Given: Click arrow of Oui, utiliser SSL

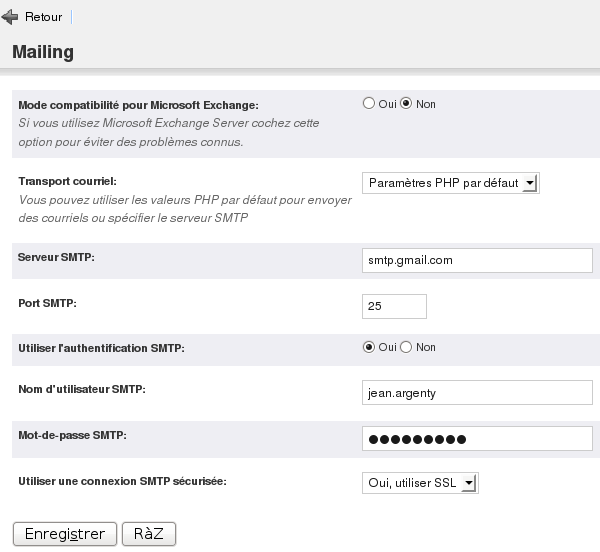Looking at the screenshot, I should pos(469,483).
